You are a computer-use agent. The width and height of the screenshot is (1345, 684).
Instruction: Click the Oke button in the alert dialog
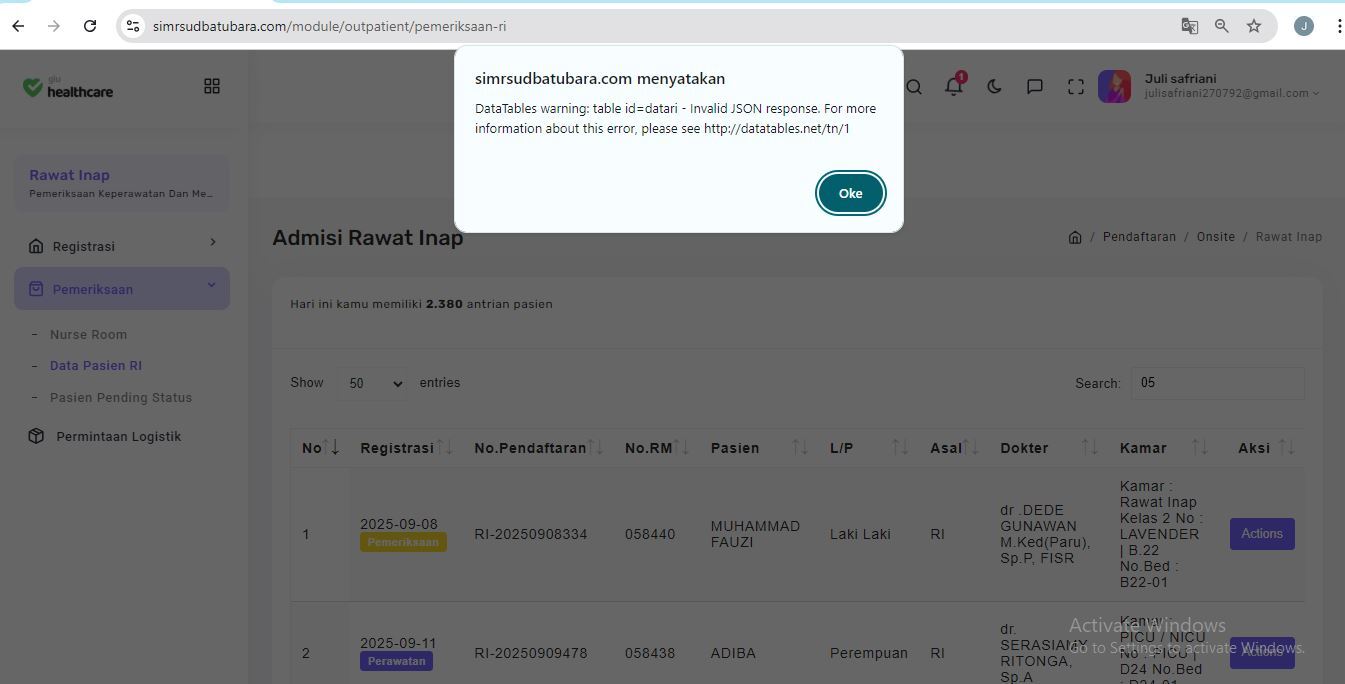click(850, 193)
